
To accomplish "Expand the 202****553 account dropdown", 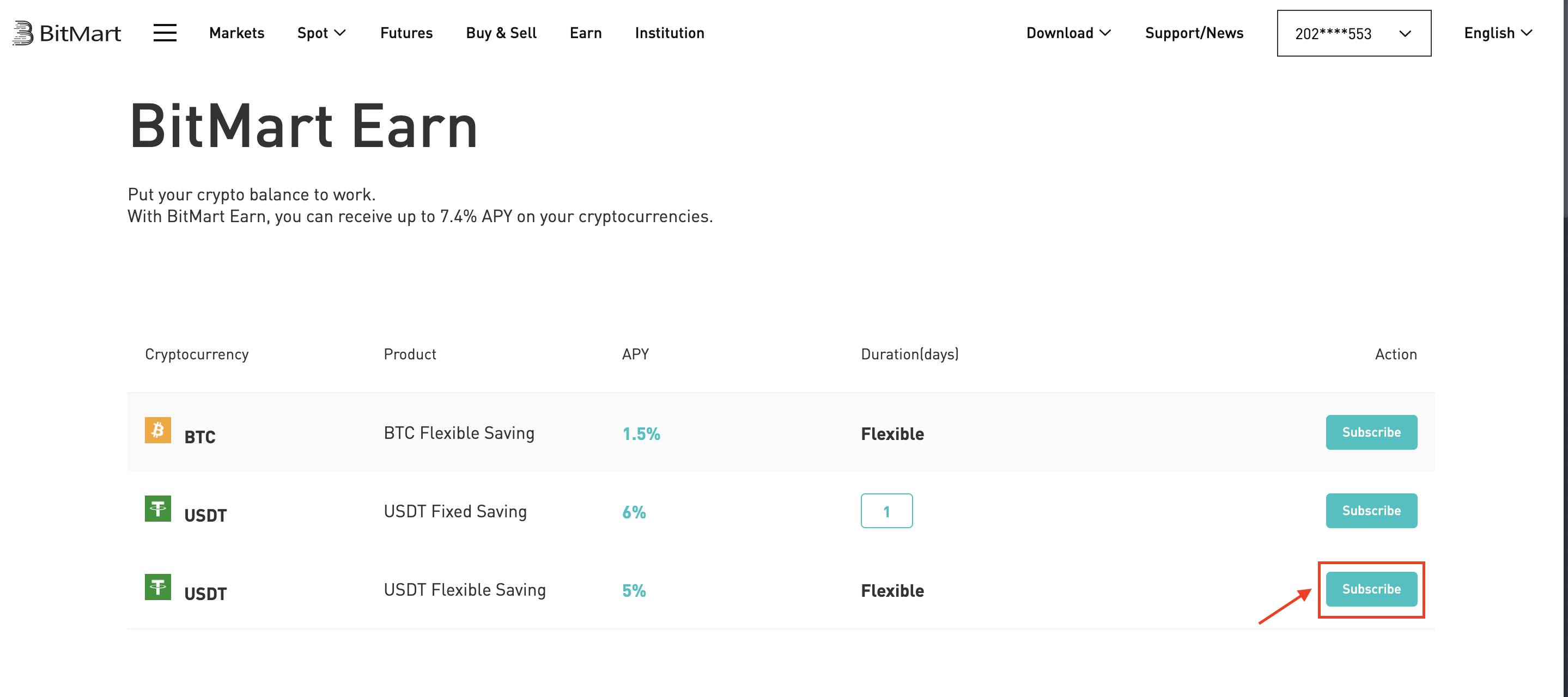I will pyautogui.click(x=1354, y=33).
